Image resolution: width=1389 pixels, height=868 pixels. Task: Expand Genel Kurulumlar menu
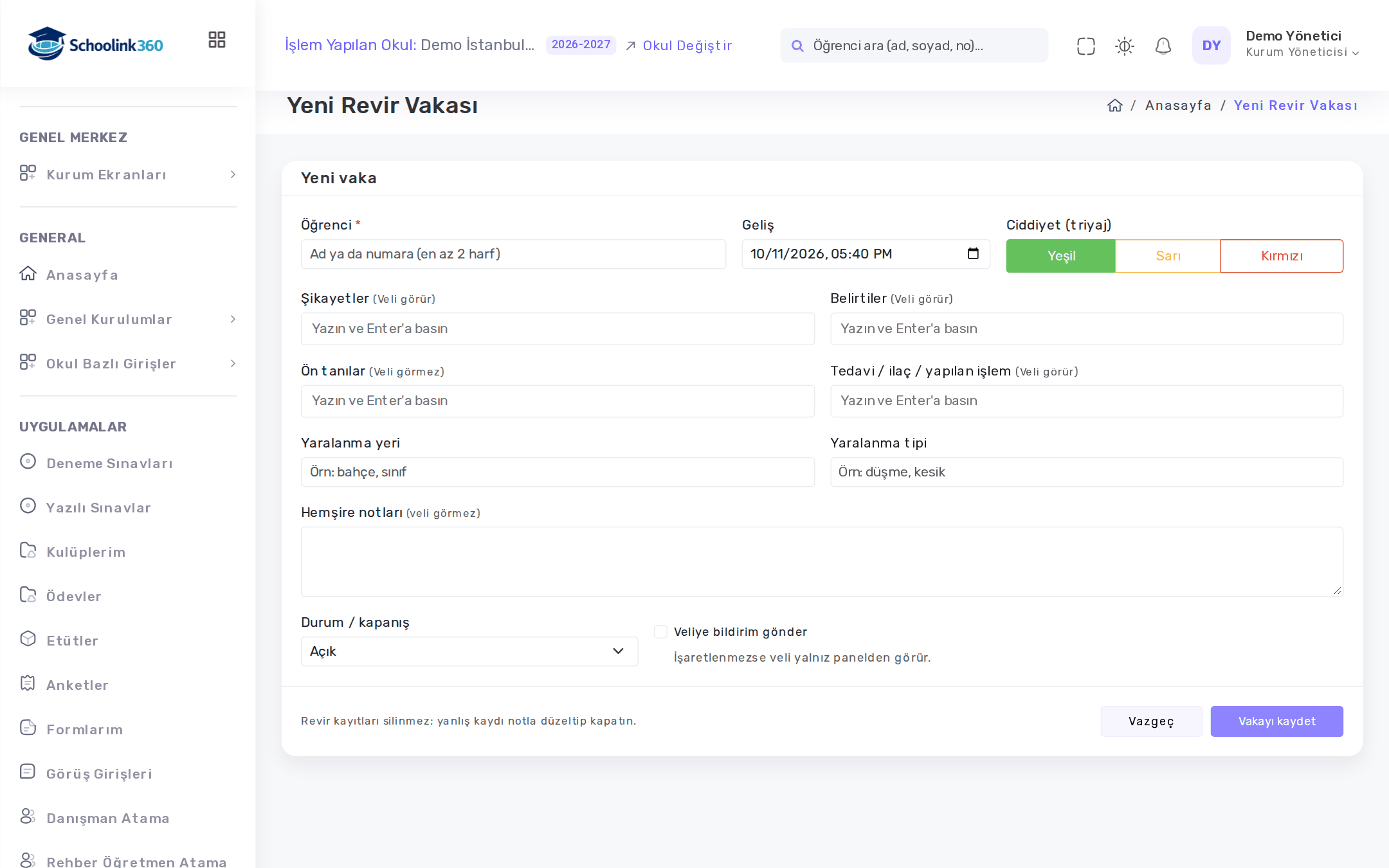tap(128, 320)
